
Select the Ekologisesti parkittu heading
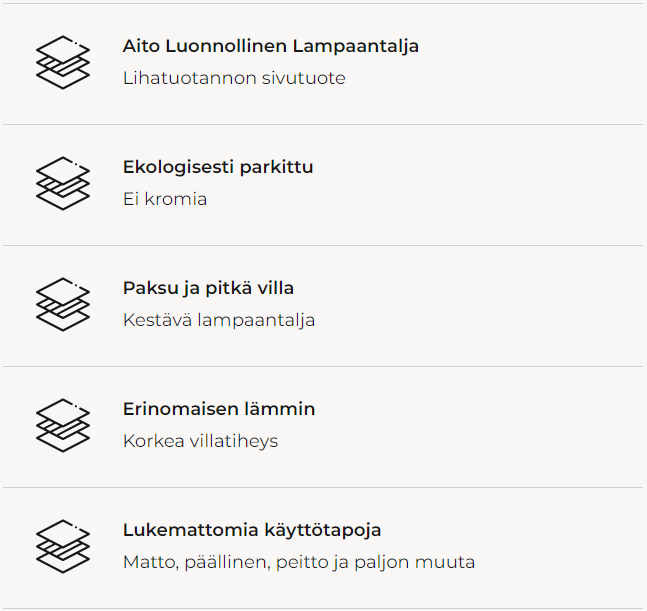coord(217,167)
